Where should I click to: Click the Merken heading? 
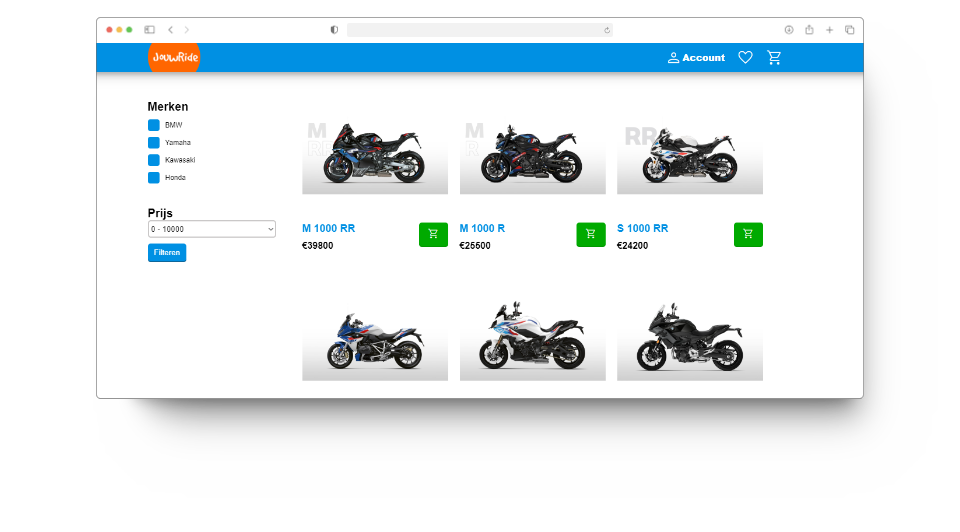click(168, 107)
